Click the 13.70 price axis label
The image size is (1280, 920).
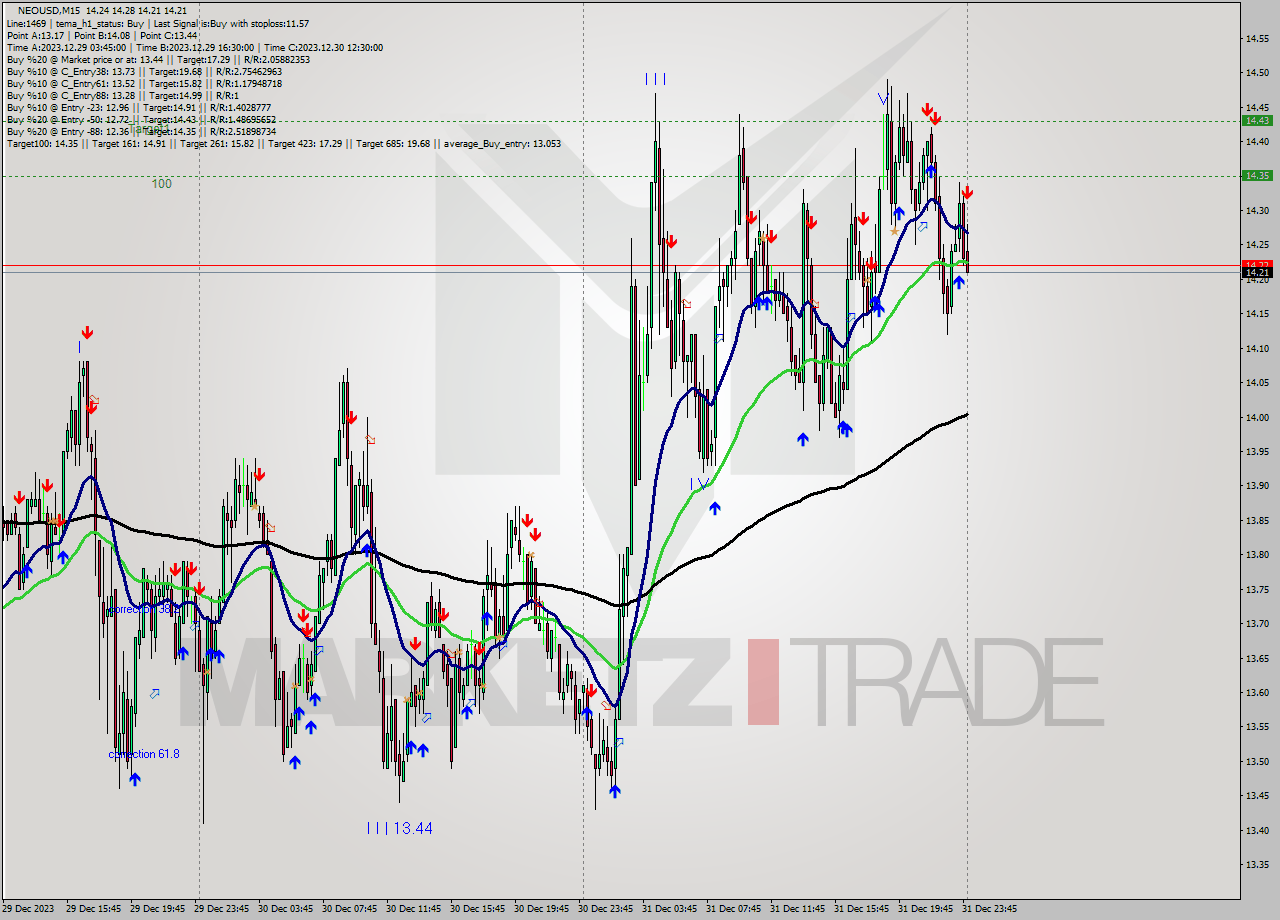[x=1257, y=623]
